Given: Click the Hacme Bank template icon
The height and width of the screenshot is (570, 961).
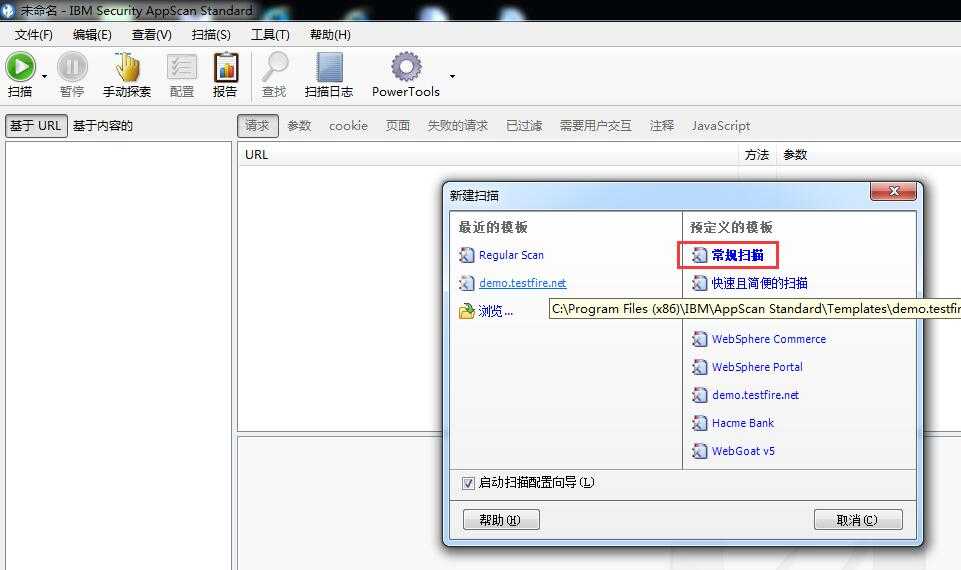Looking at the screenshot, I should [700, 423].
